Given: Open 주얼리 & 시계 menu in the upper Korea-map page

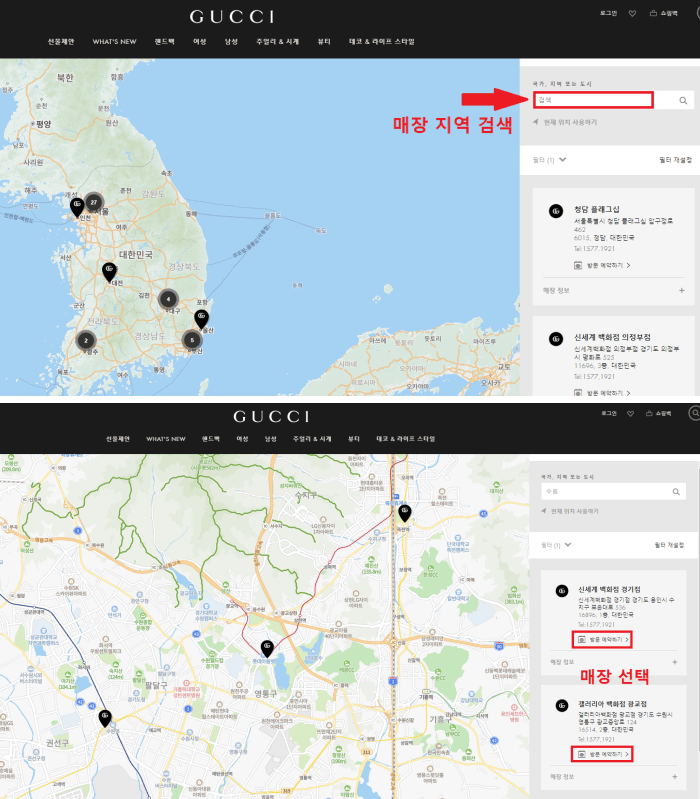Looking at the screenshot, I should pyautogui.click(x=278, y=42).
